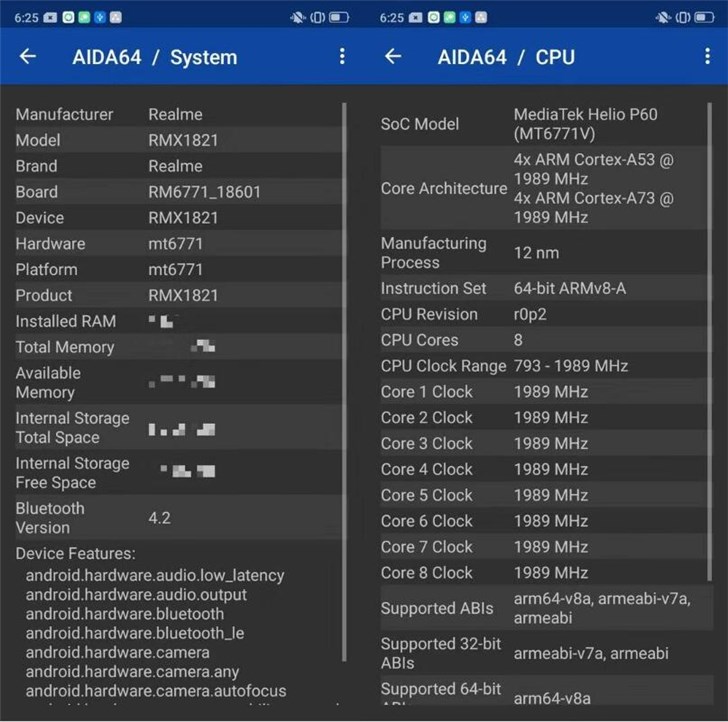Select the 'Supported ABIs' row
The height and width of the screenshot is (722, 728).
coord(546,608)
